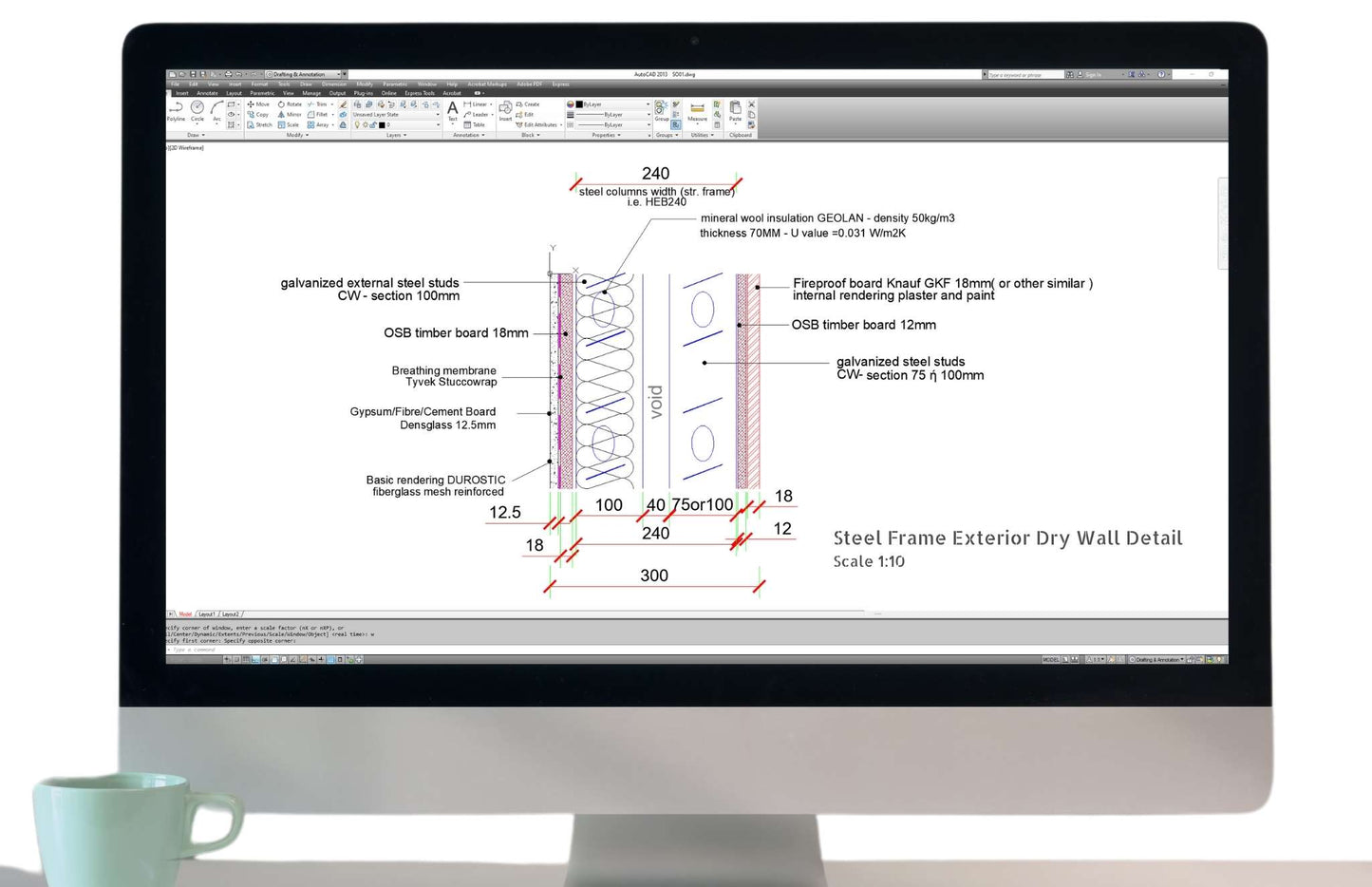This screenshot has width=1372, height=887.
Task: Open the Drafting & Annotation workspace dropdown
Action: pos(304,74)
